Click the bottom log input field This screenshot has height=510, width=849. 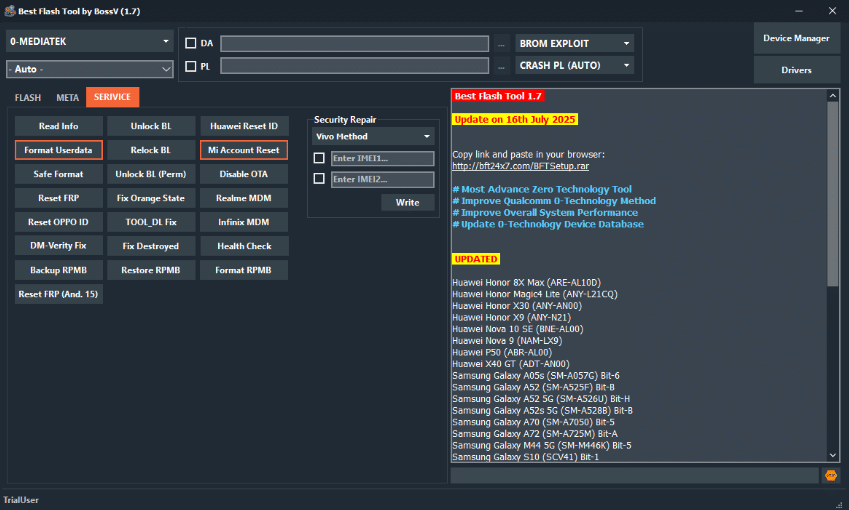(x=635, y=475)
